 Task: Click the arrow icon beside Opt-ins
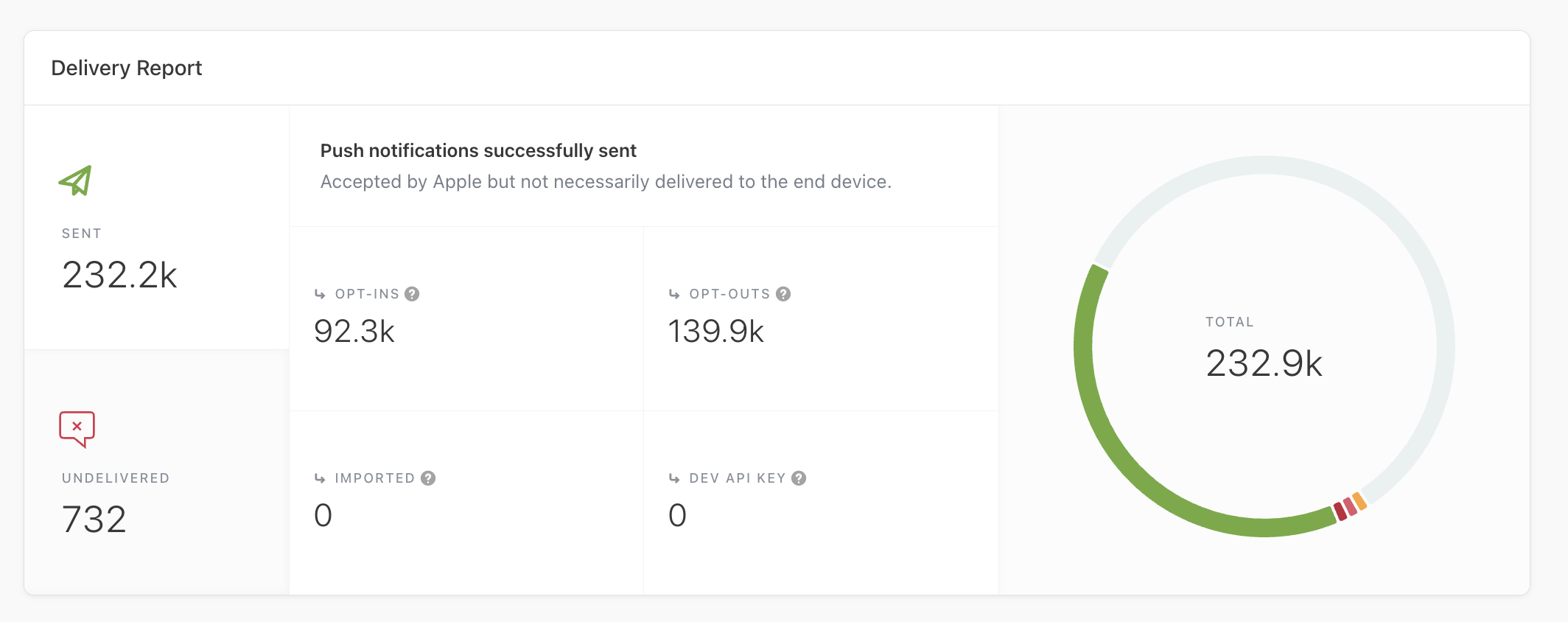[x=320, y=294]
